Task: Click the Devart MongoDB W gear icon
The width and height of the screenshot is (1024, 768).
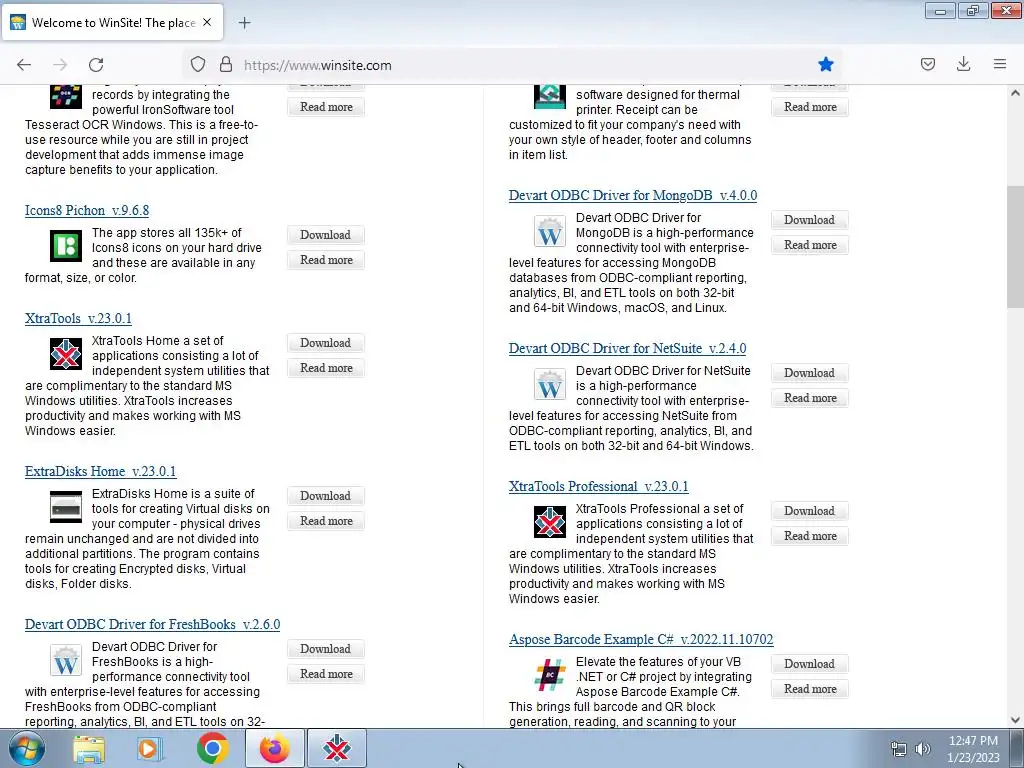Action: pos(550,231)
